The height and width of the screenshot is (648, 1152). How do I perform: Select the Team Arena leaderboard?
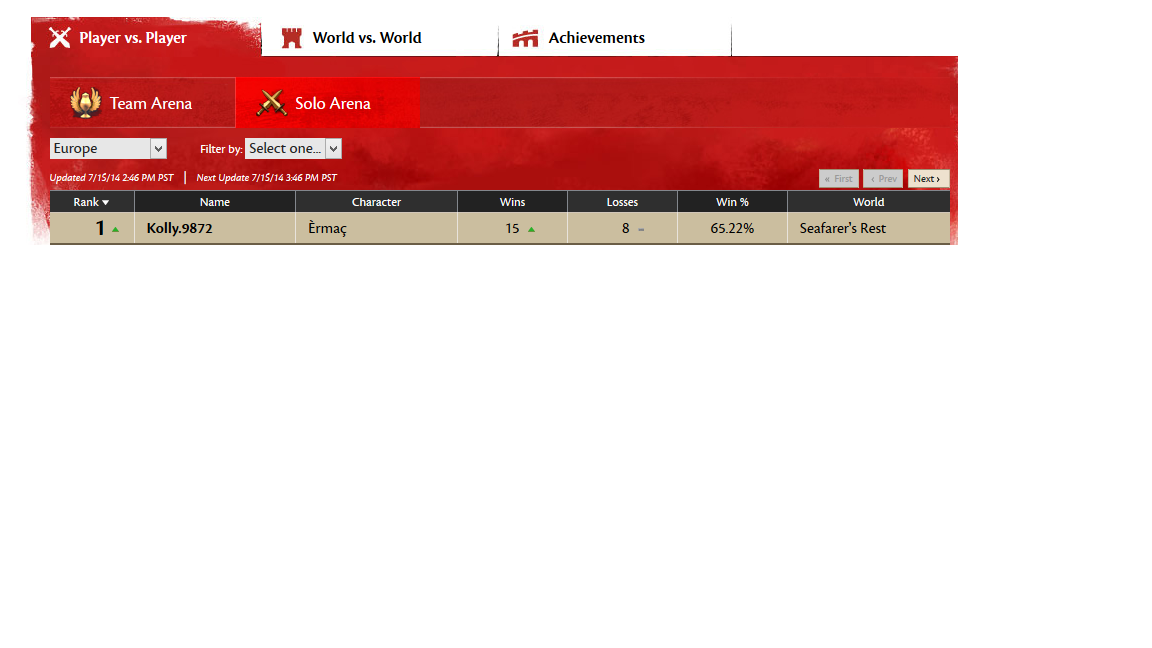coord(143,103)
